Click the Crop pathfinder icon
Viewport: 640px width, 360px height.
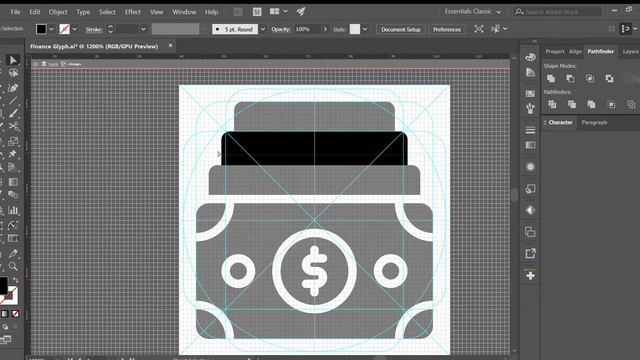(611, 104)
